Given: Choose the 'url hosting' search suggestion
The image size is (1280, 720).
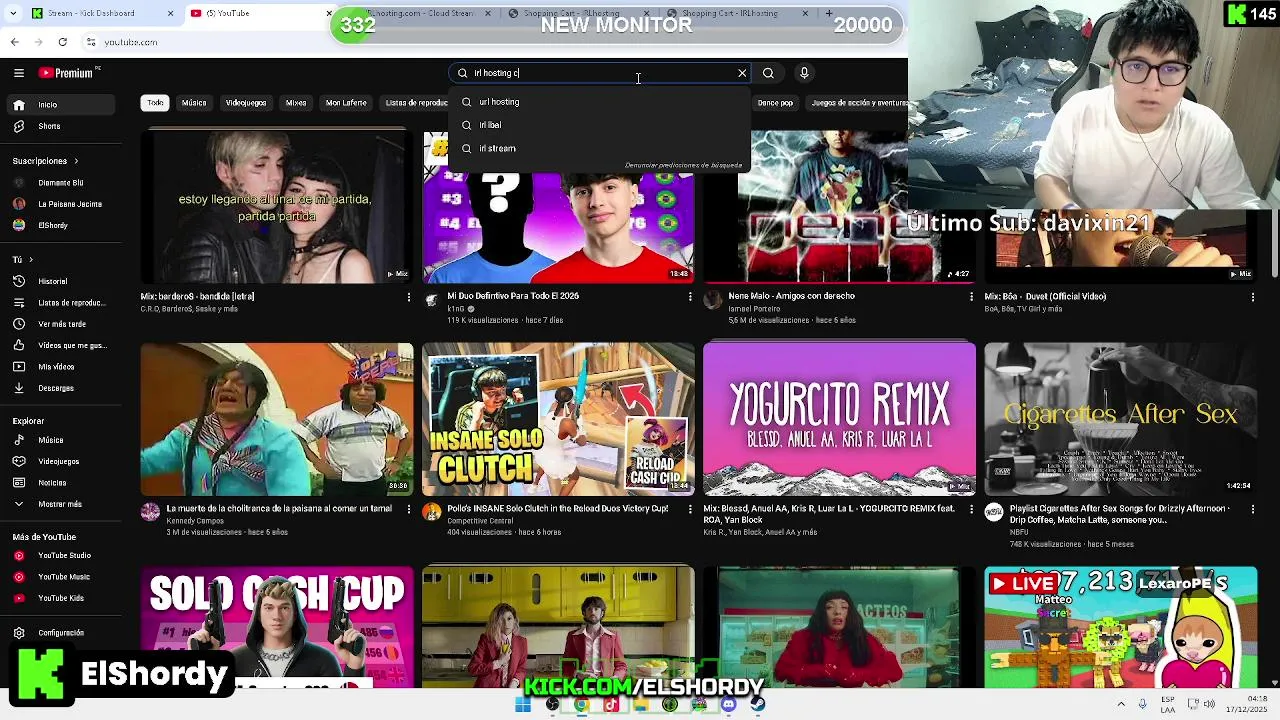Looking at the screenshot, I should click(x=600, y=102).
